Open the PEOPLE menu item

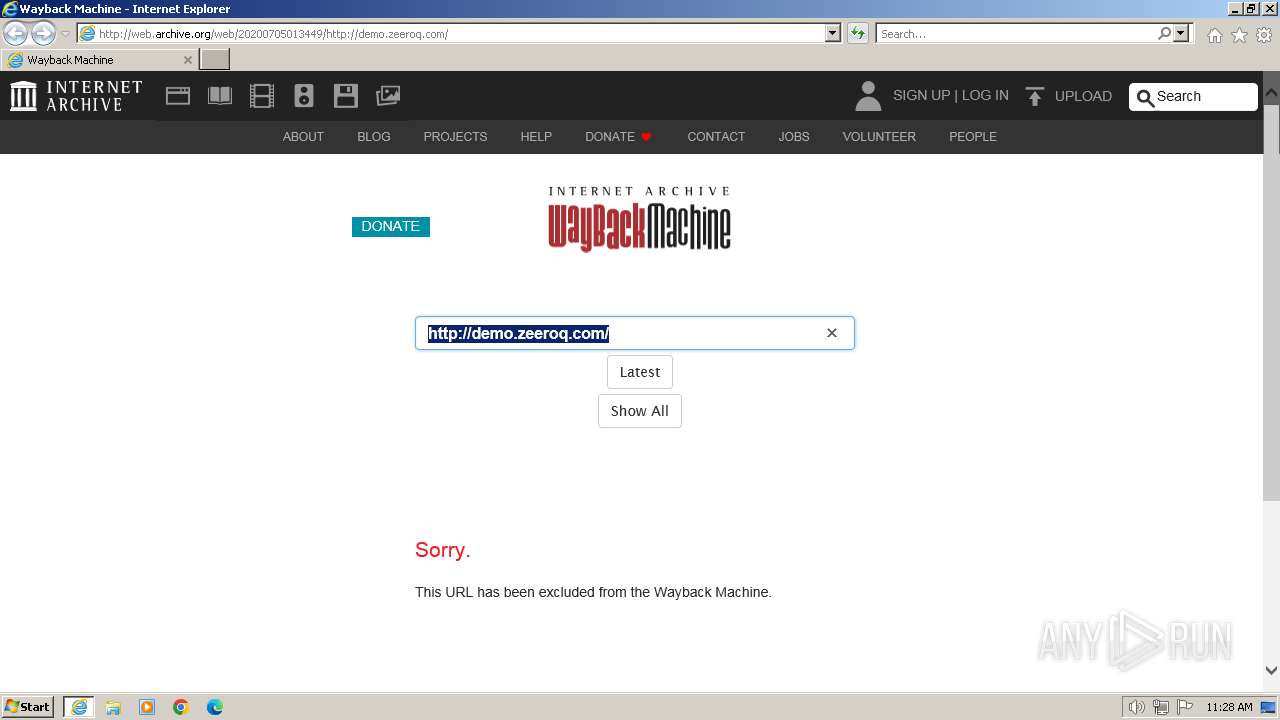973,137
